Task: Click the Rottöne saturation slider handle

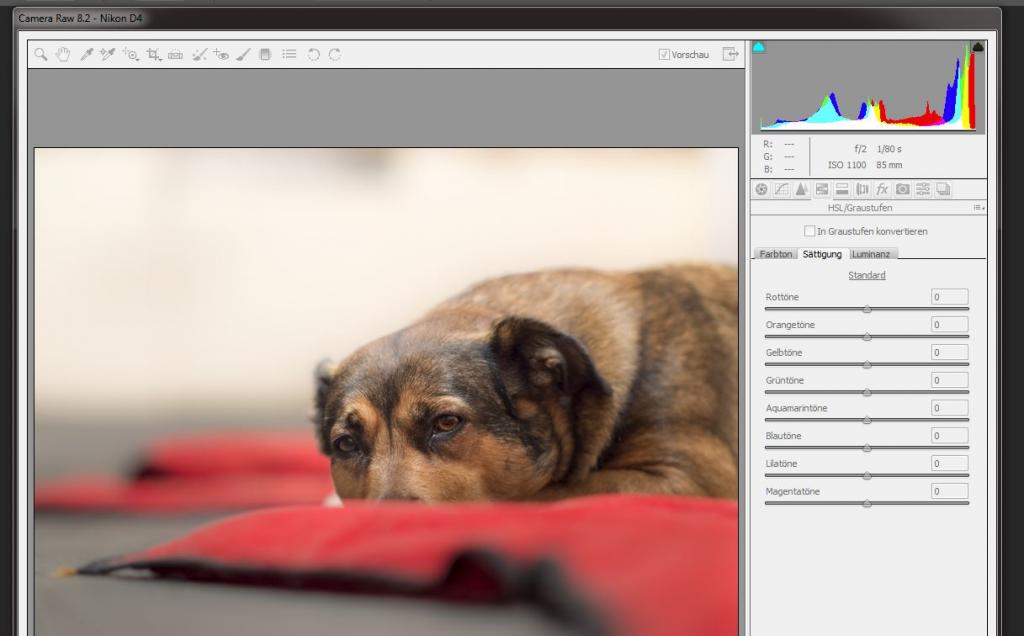Action: pyautogui.click(x=867, y=309)
